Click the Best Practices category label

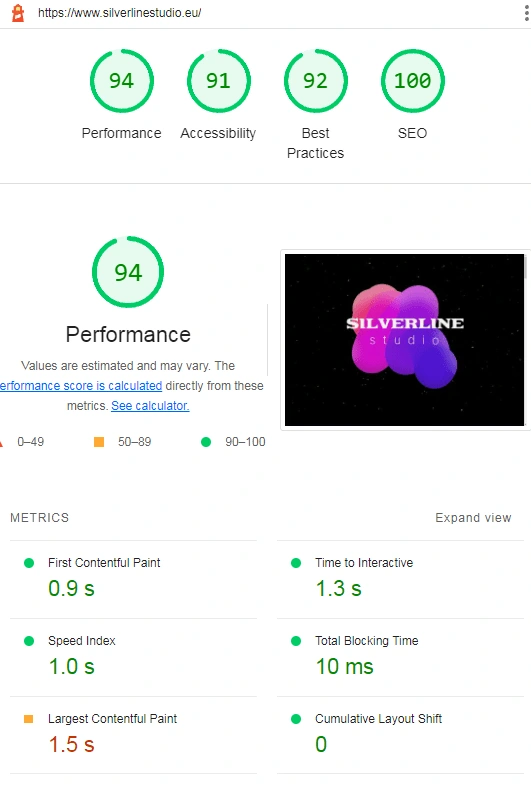[315, 143]
